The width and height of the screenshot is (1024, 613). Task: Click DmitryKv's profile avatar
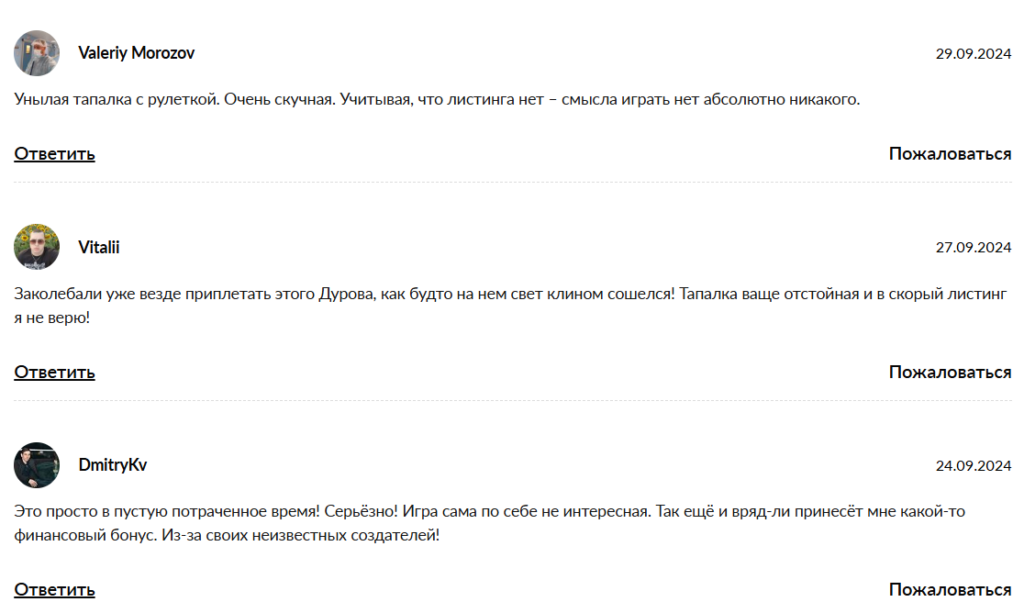point(37,465)
